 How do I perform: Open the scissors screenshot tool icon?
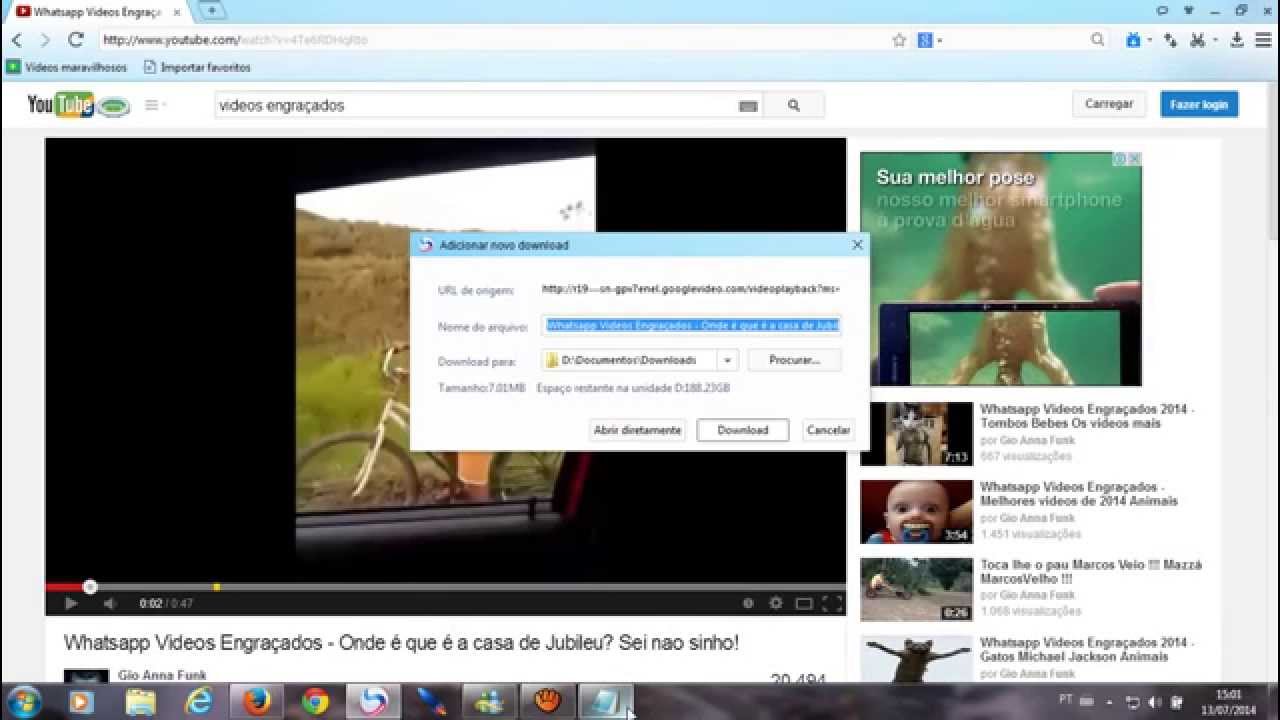click(x=1197, y=40)
